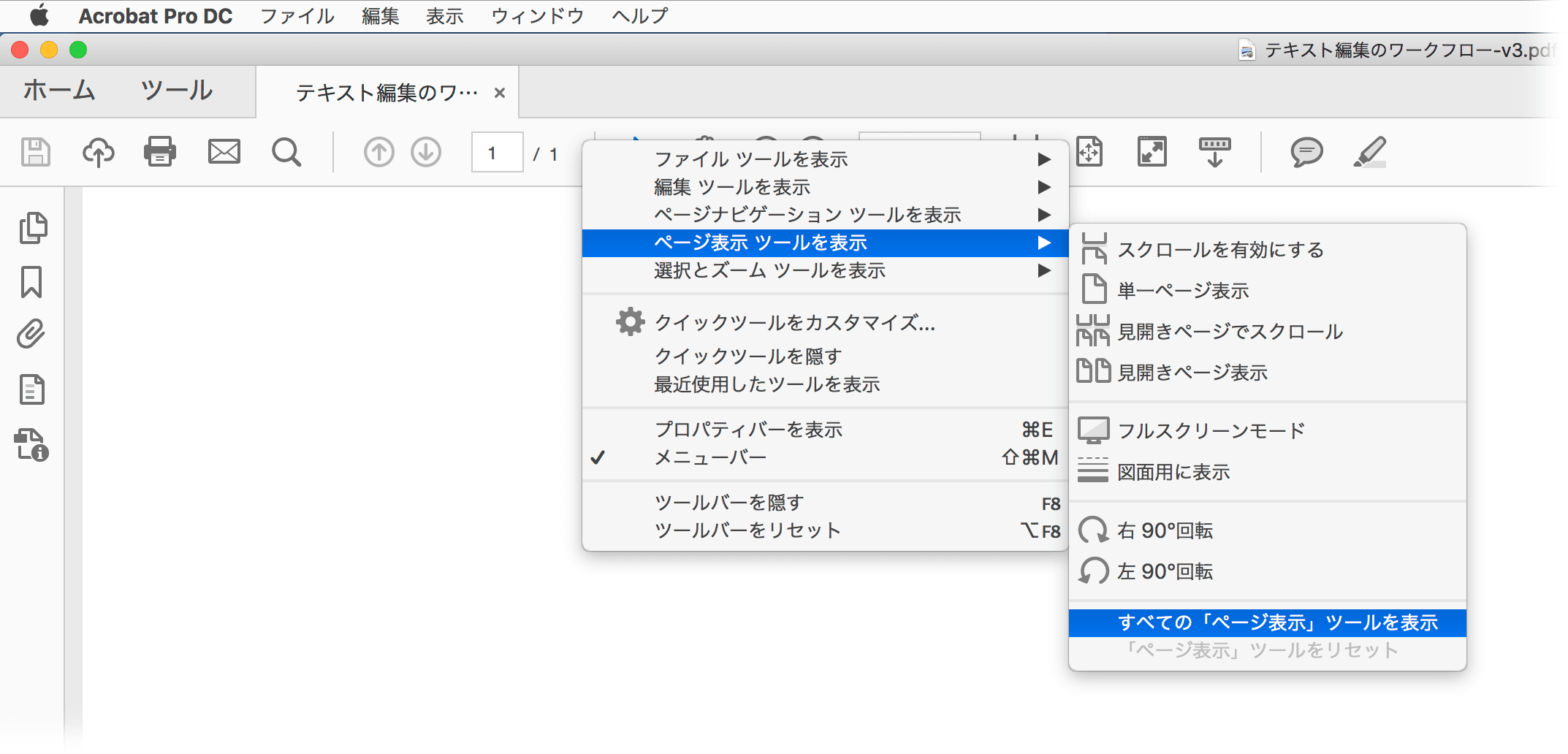Choose スクロールを有効にする scrolling option
This screenshot has height=754, width=1568.
click(x=1268, y=250)
